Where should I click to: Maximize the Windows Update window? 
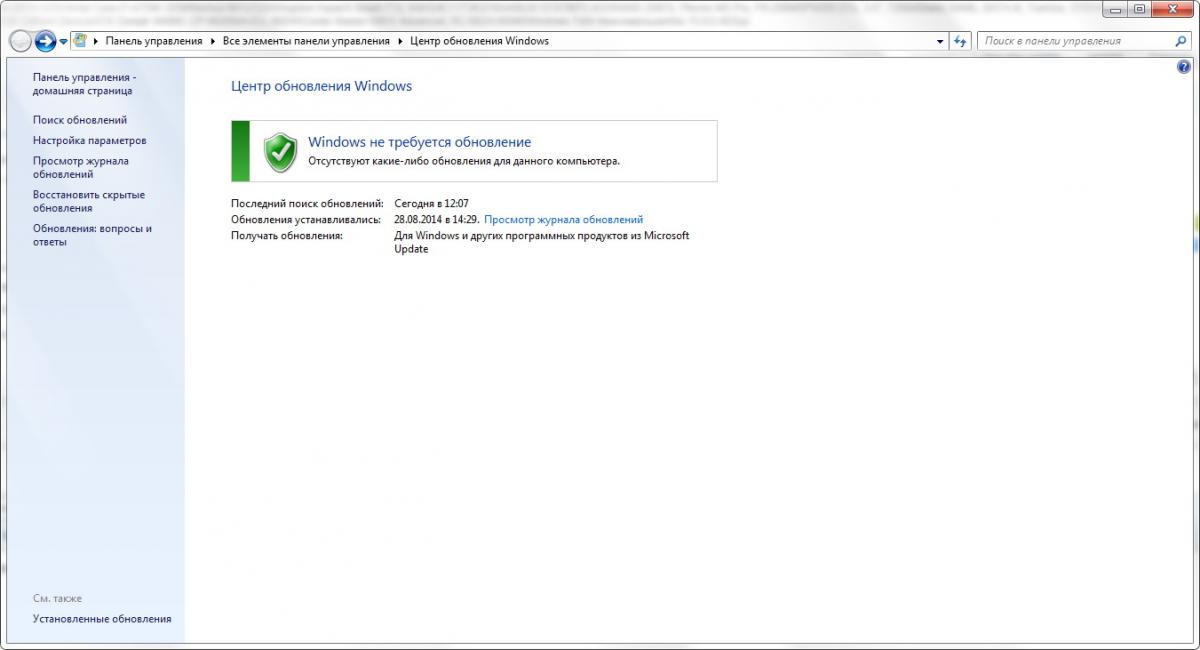pyautogui.click(x=1140, y=9)
